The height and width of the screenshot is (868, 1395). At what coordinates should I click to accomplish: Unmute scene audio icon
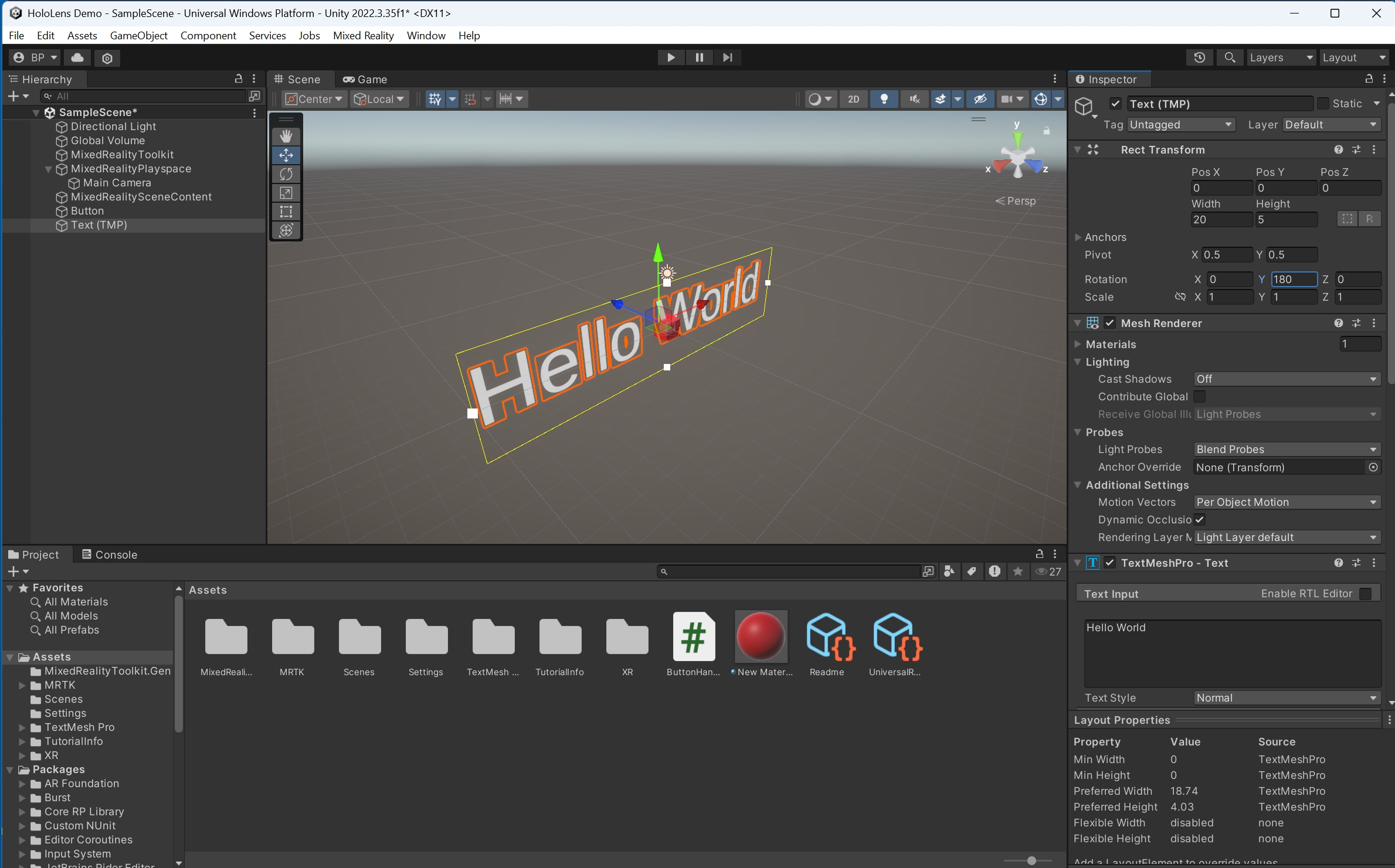[x=913, y=99]
